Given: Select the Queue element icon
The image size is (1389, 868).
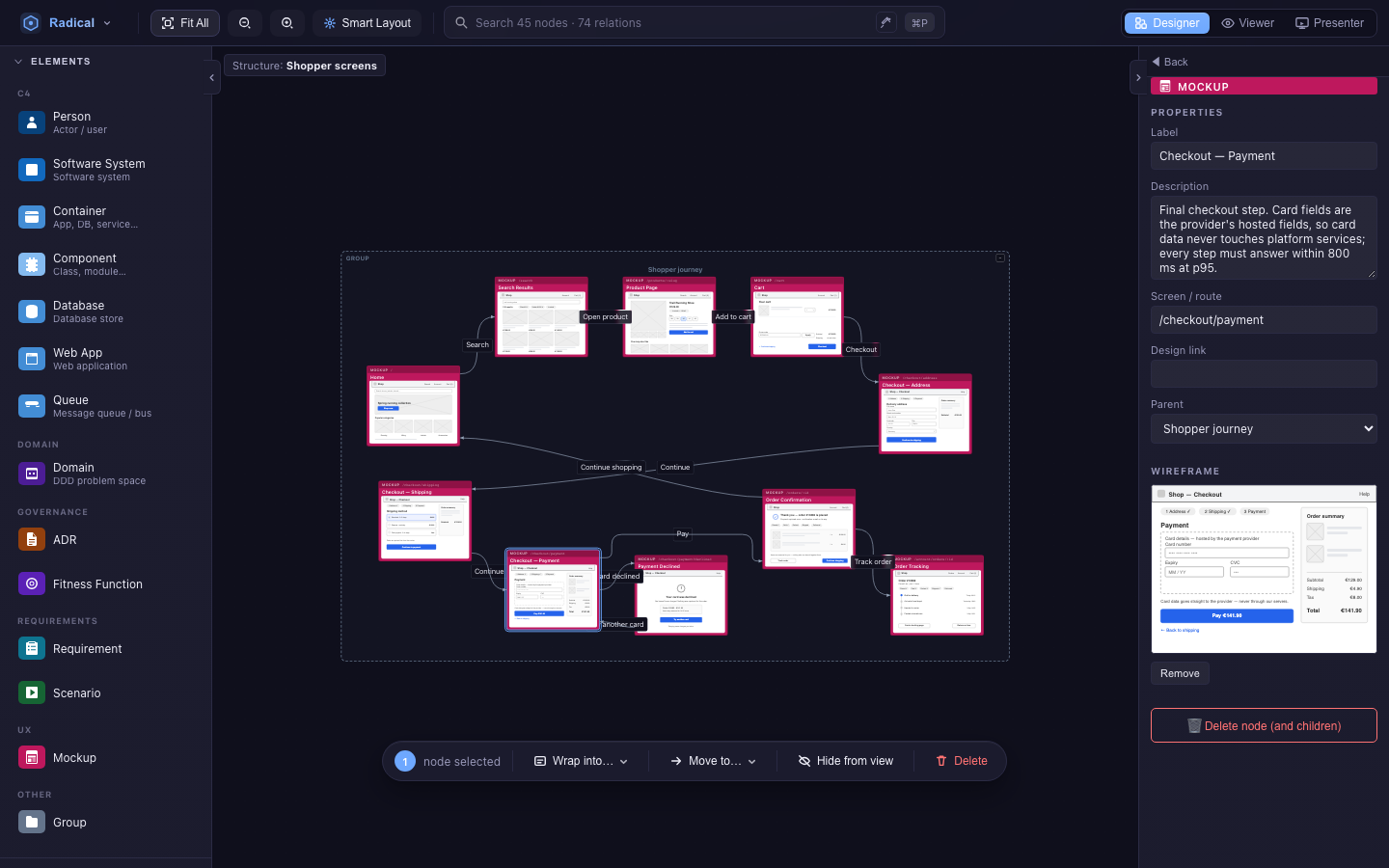Looking at the screenshot, I should click(32, 406).
